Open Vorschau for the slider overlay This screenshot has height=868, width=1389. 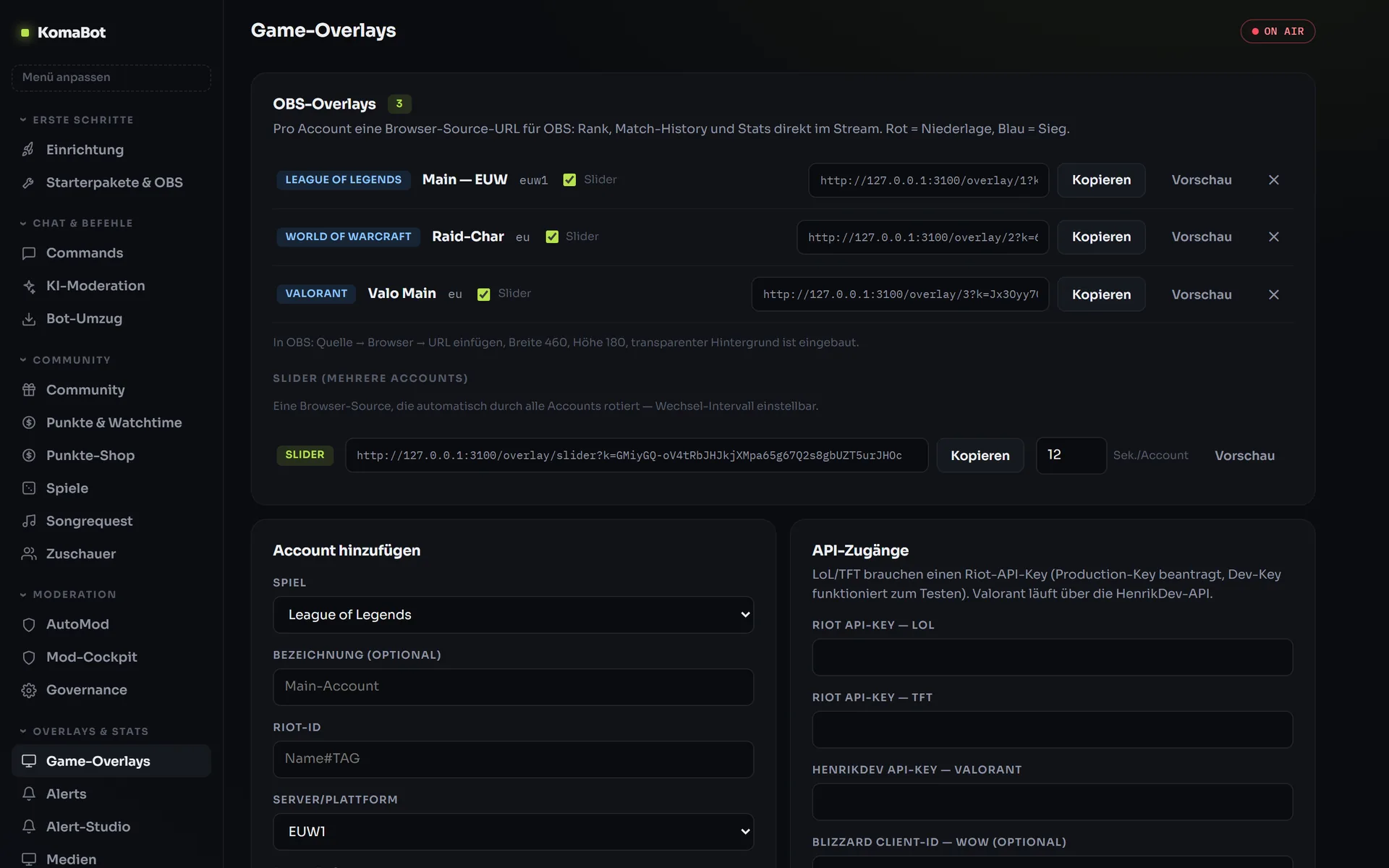1244,456
